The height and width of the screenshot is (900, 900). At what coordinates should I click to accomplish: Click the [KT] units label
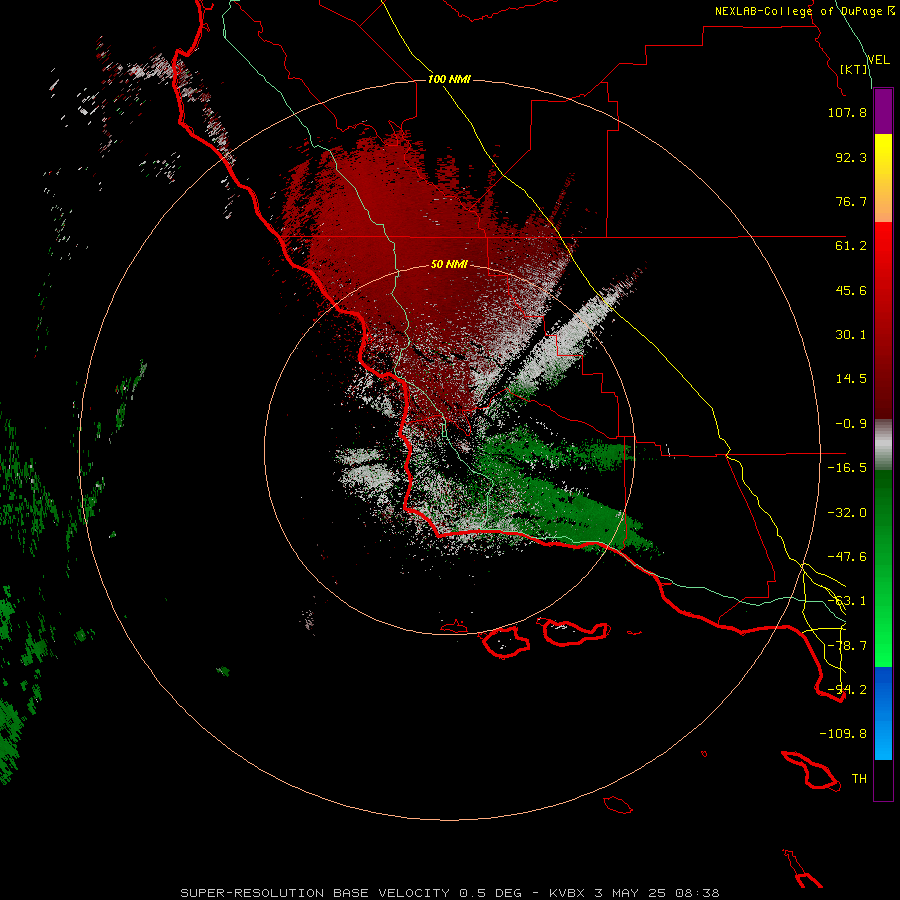coord(854,69)
